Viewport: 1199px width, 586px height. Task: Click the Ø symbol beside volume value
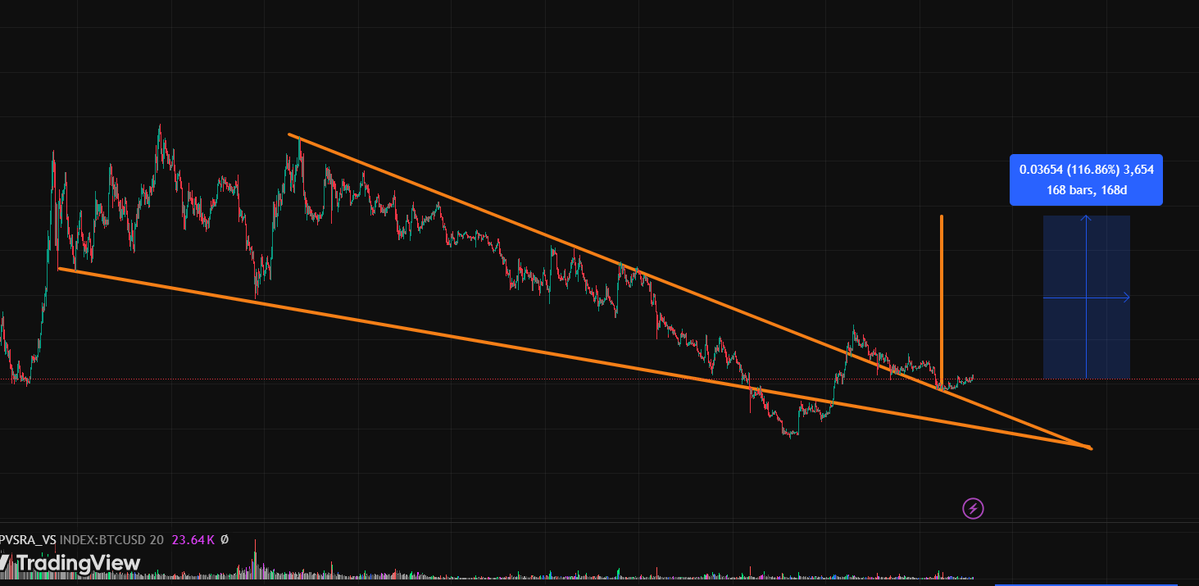(x=225, y=540)
